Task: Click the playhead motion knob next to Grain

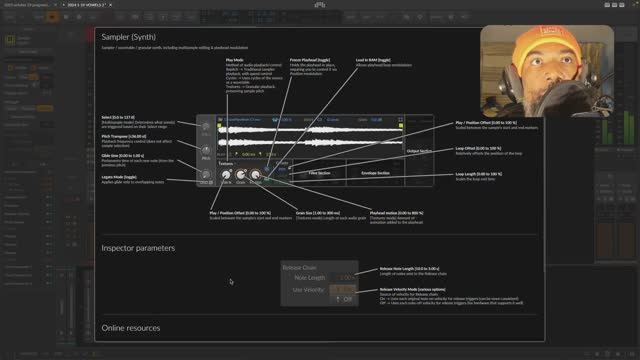Action: tap(256, 175)
